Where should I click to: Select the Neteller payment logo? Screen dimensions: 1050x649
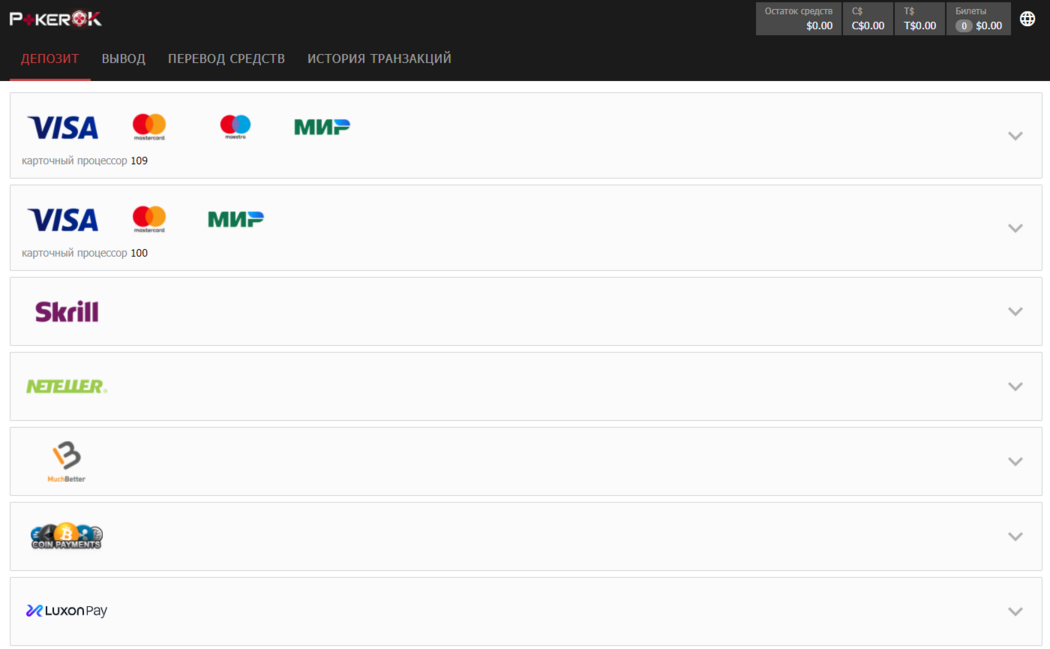(66, 386)
